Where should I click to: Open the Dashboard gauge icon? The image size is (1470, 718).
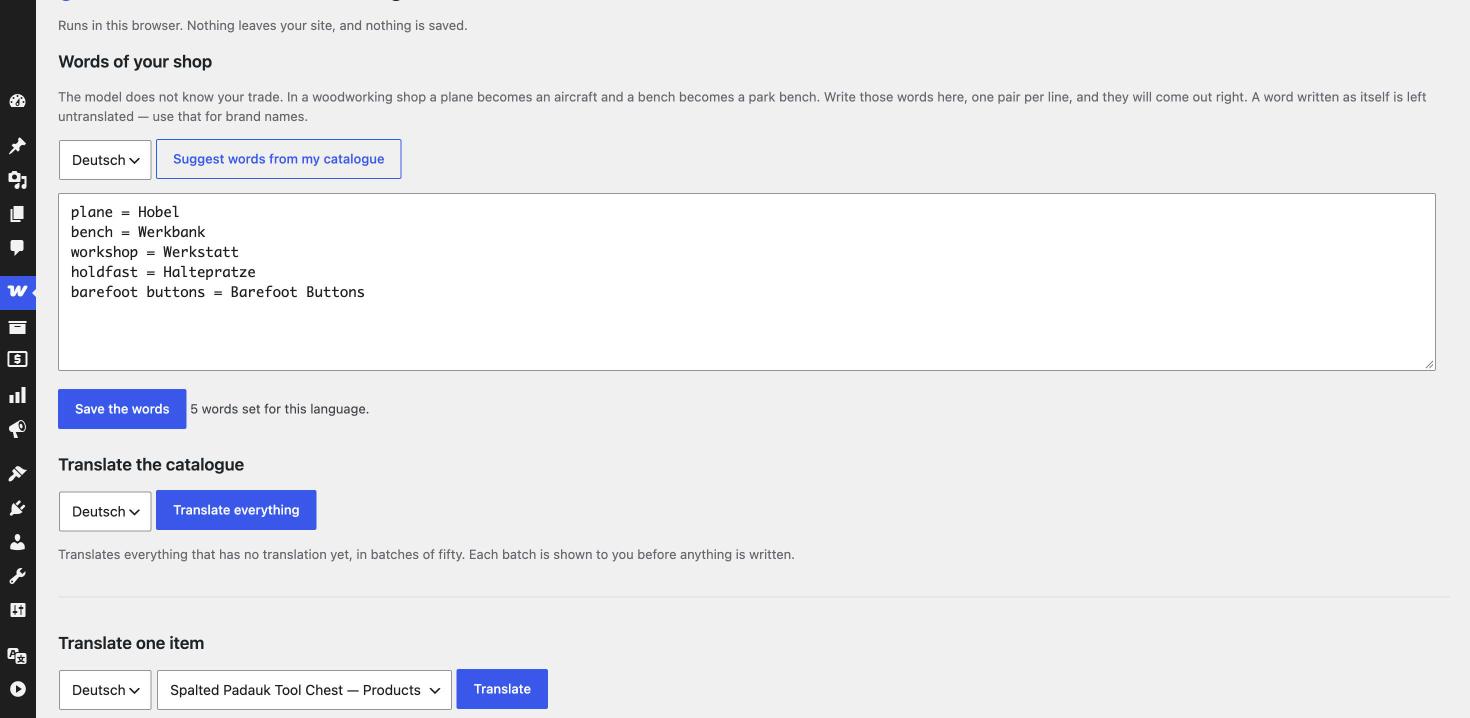[17, 101]
